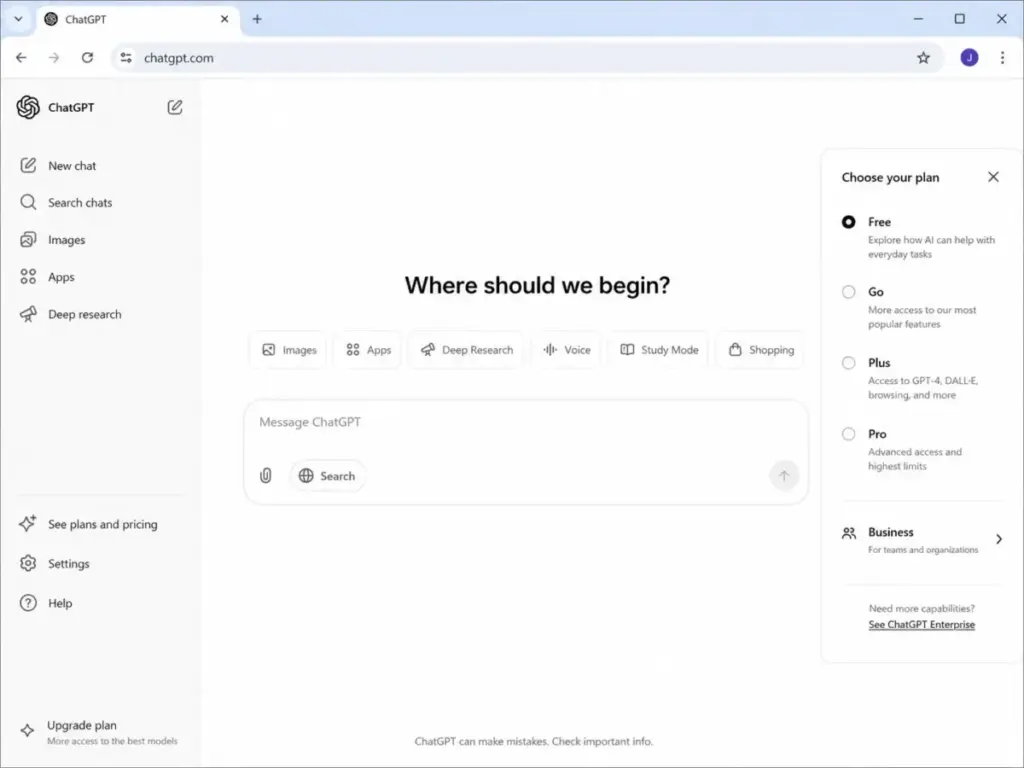
Task: Click the Shopping chip
Action: coord(761,350)
